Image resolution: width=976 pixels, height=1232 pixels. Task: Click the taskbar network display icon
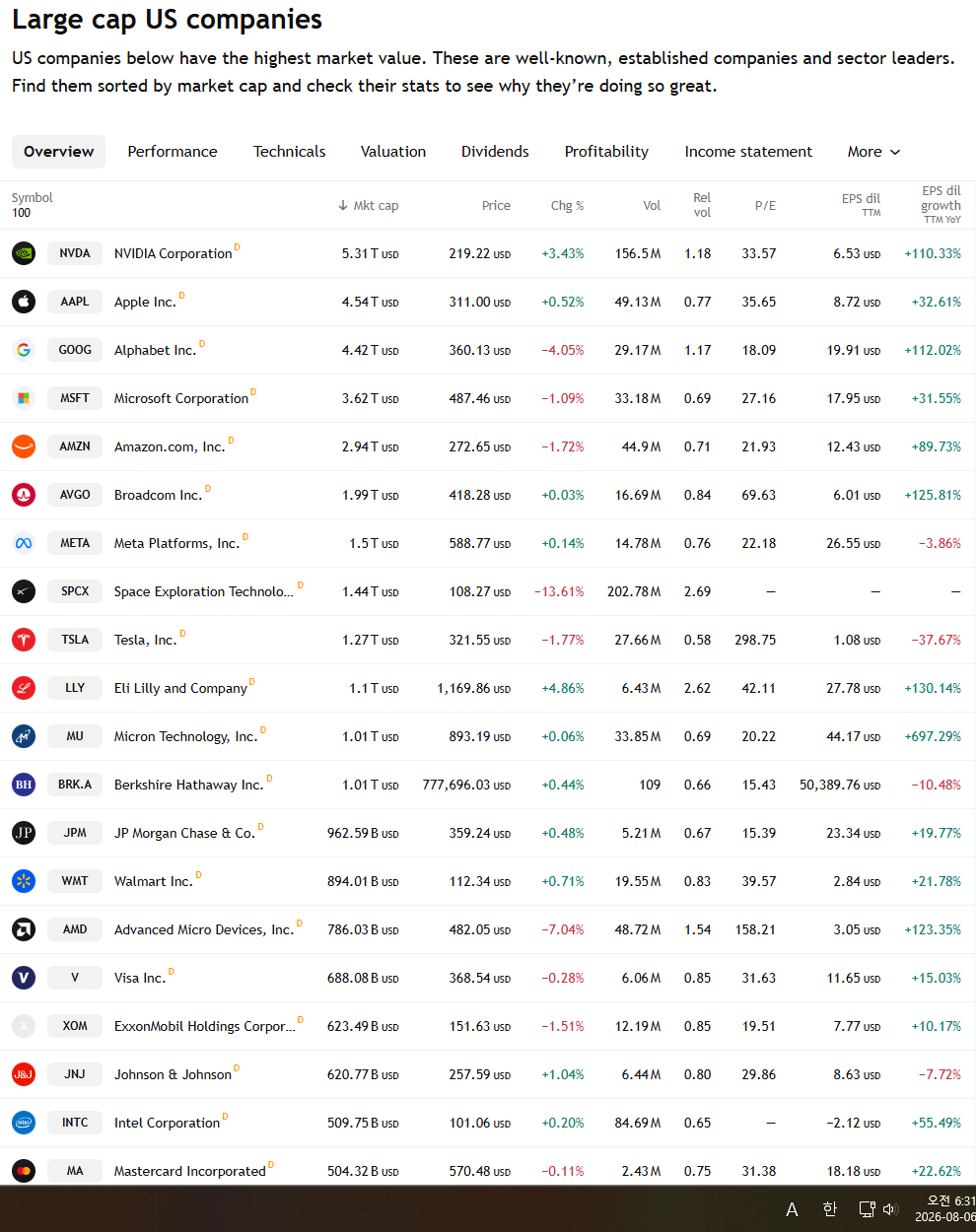click(x=867, y=1209)
